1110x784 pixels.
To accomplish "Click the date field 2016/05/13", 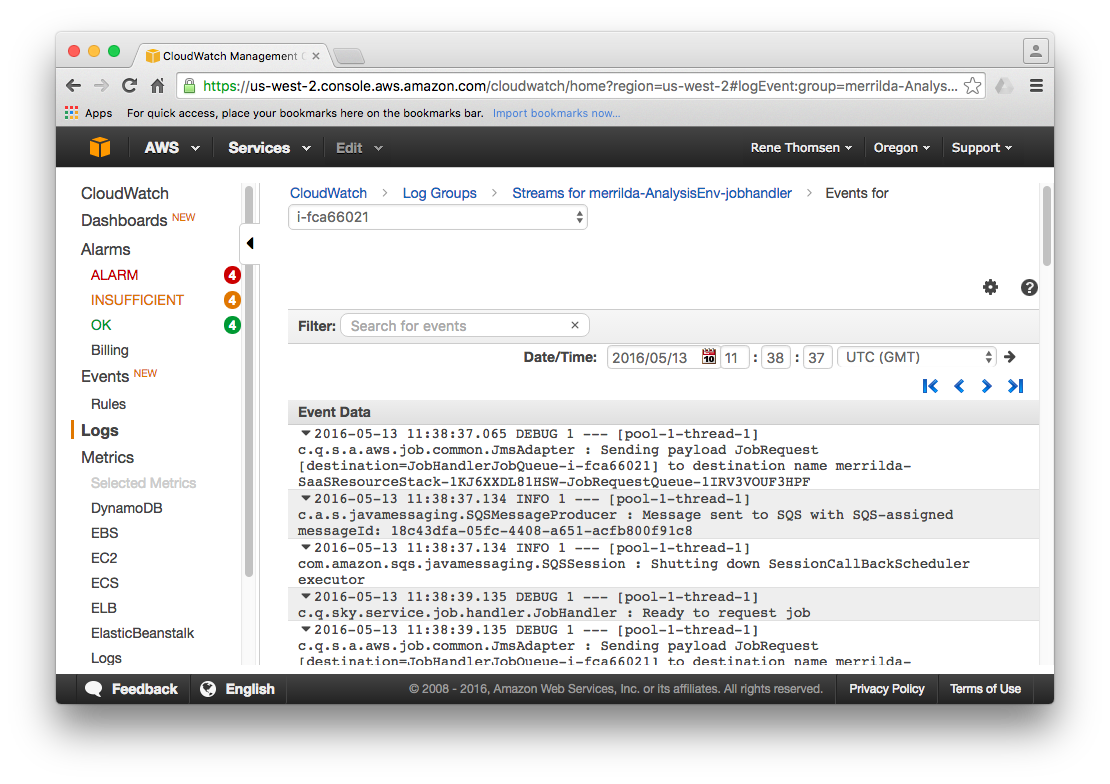I will pyautogui.click(x=650, y=358).
